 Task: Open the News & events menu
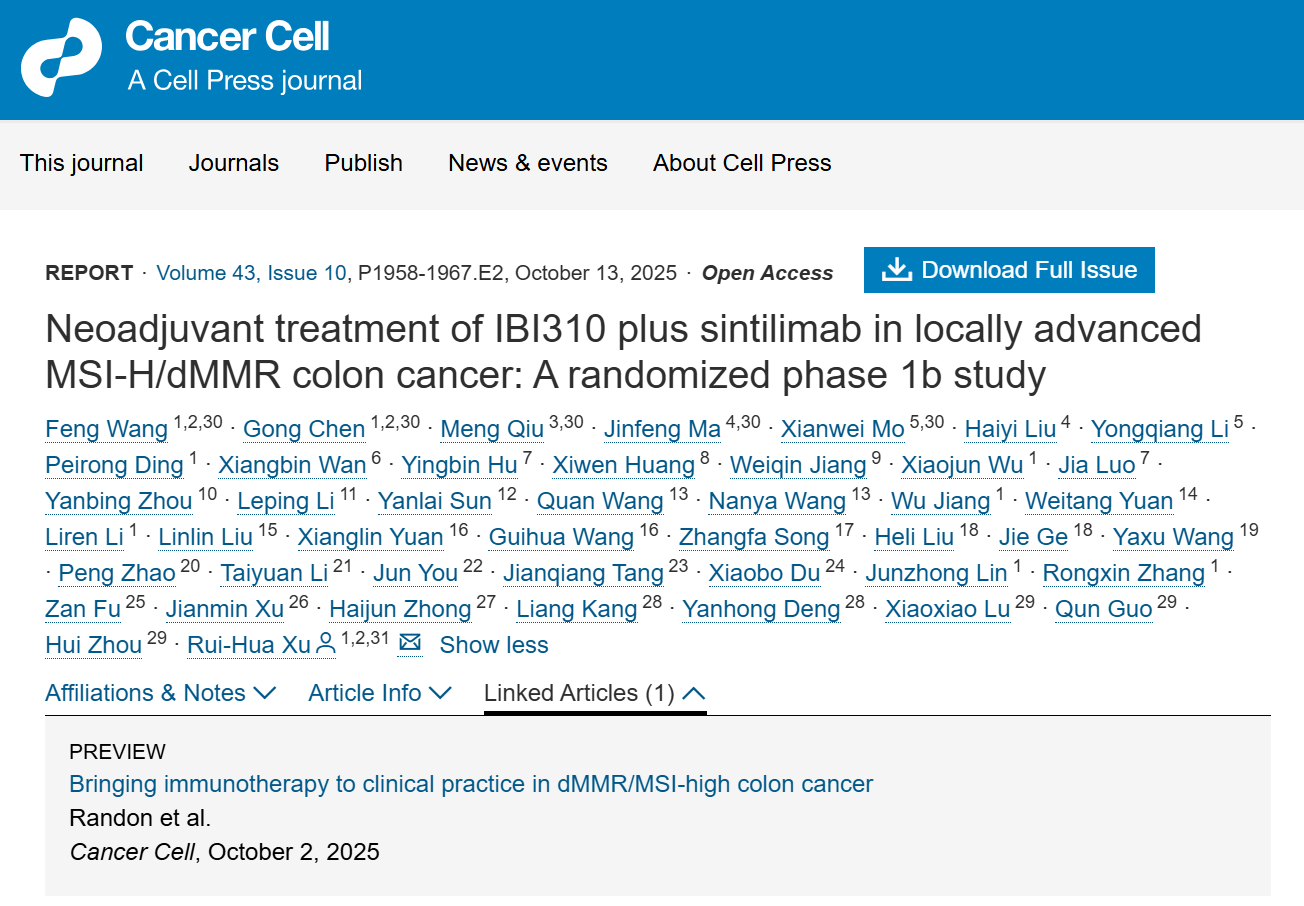pos(527,163)
